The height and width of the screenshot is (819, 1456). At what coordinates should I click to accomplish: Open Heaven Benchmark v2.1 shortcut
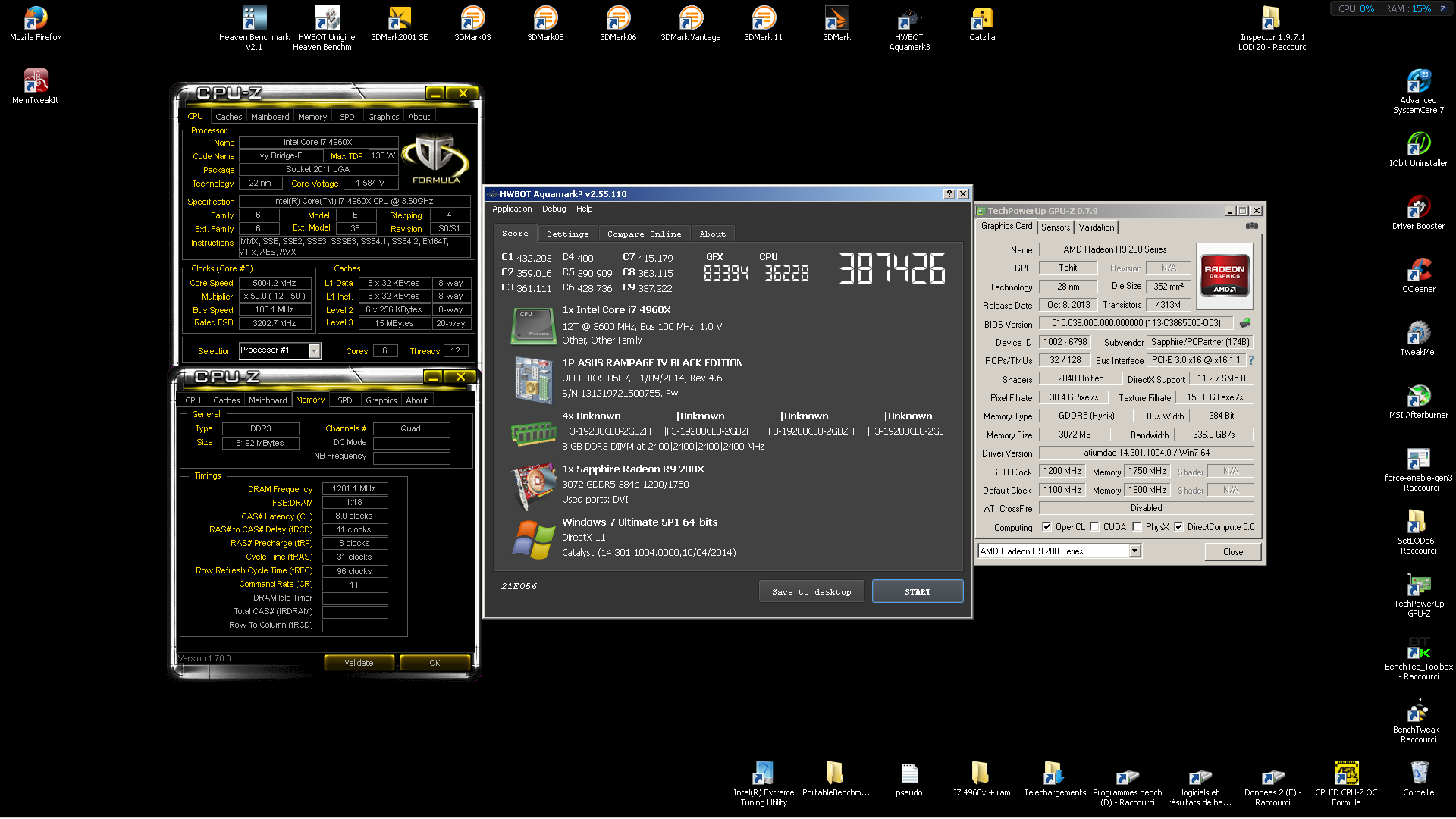point(254,28)
